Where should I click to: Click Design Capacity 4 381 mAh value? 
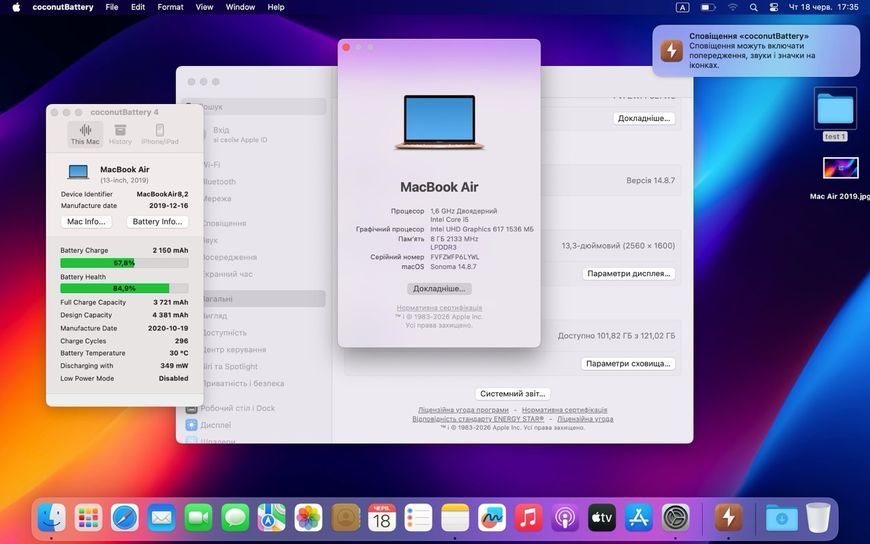pyautogui.click(x=170, y=315)
